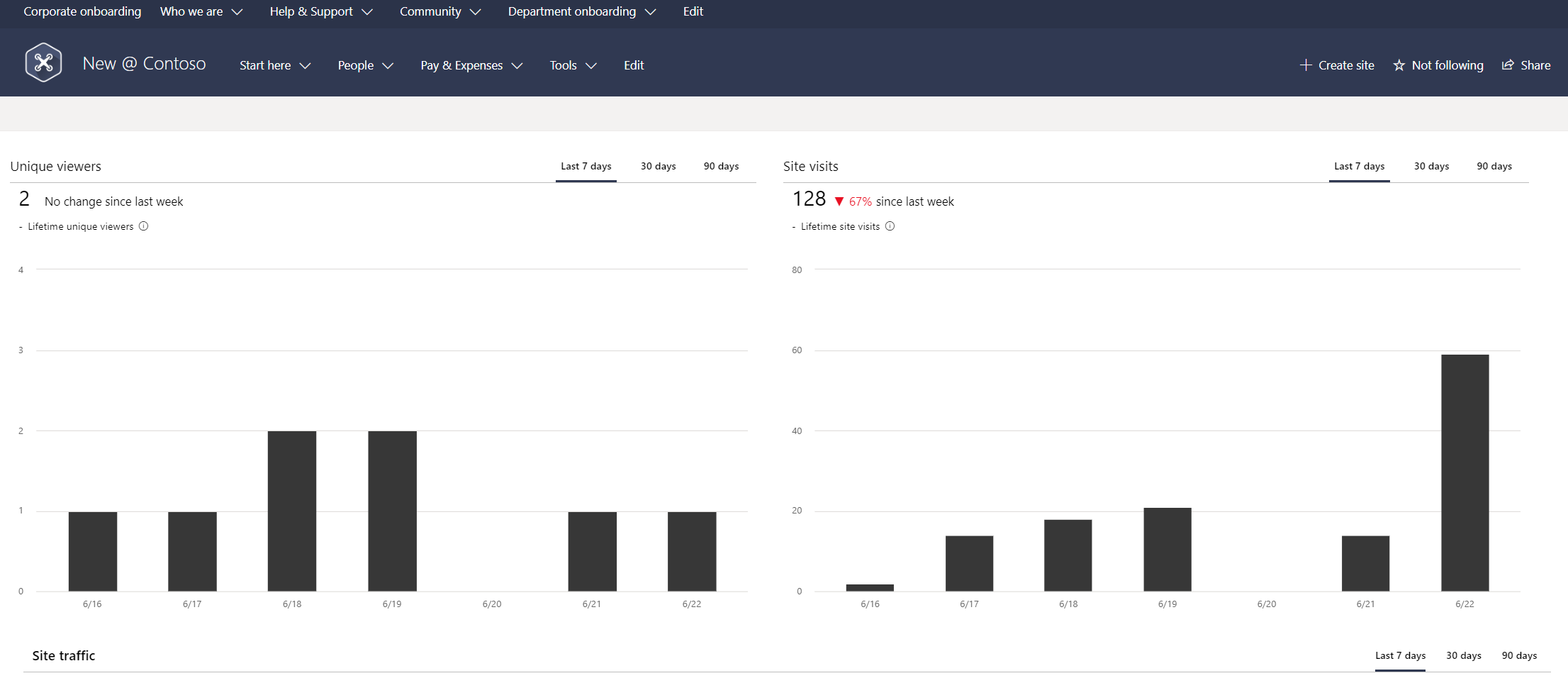Open Community menu label
1568x683 pixels.
pyautogui.click(x=430, y=11)
